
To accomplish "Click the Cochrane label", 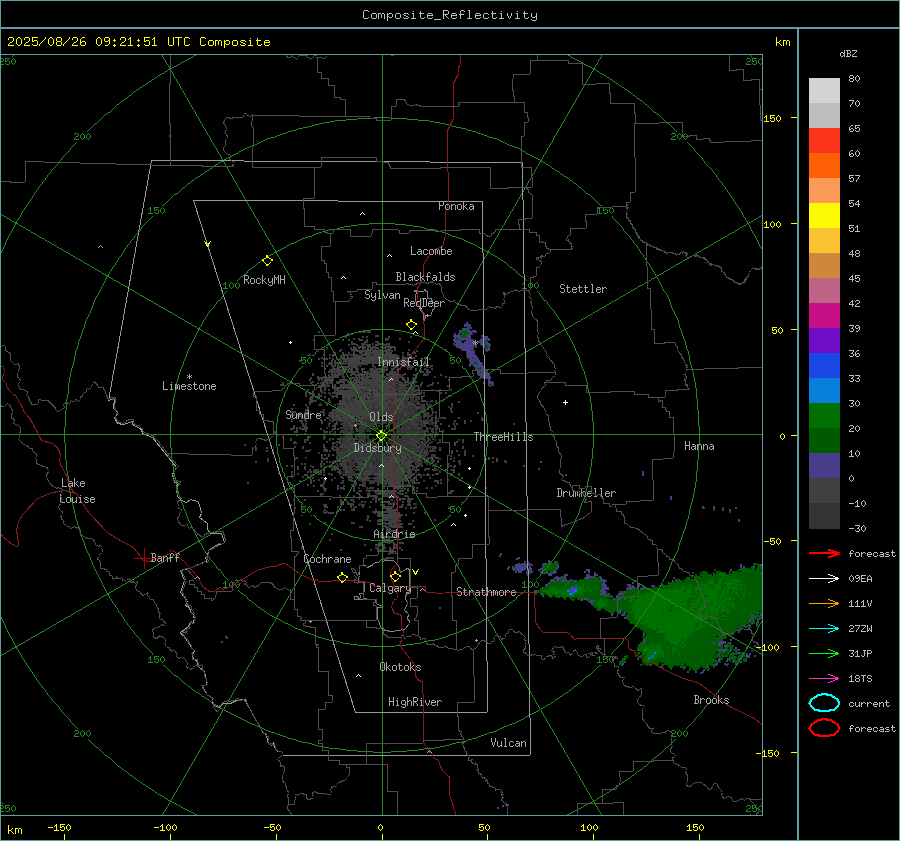I will pos(327,559).
